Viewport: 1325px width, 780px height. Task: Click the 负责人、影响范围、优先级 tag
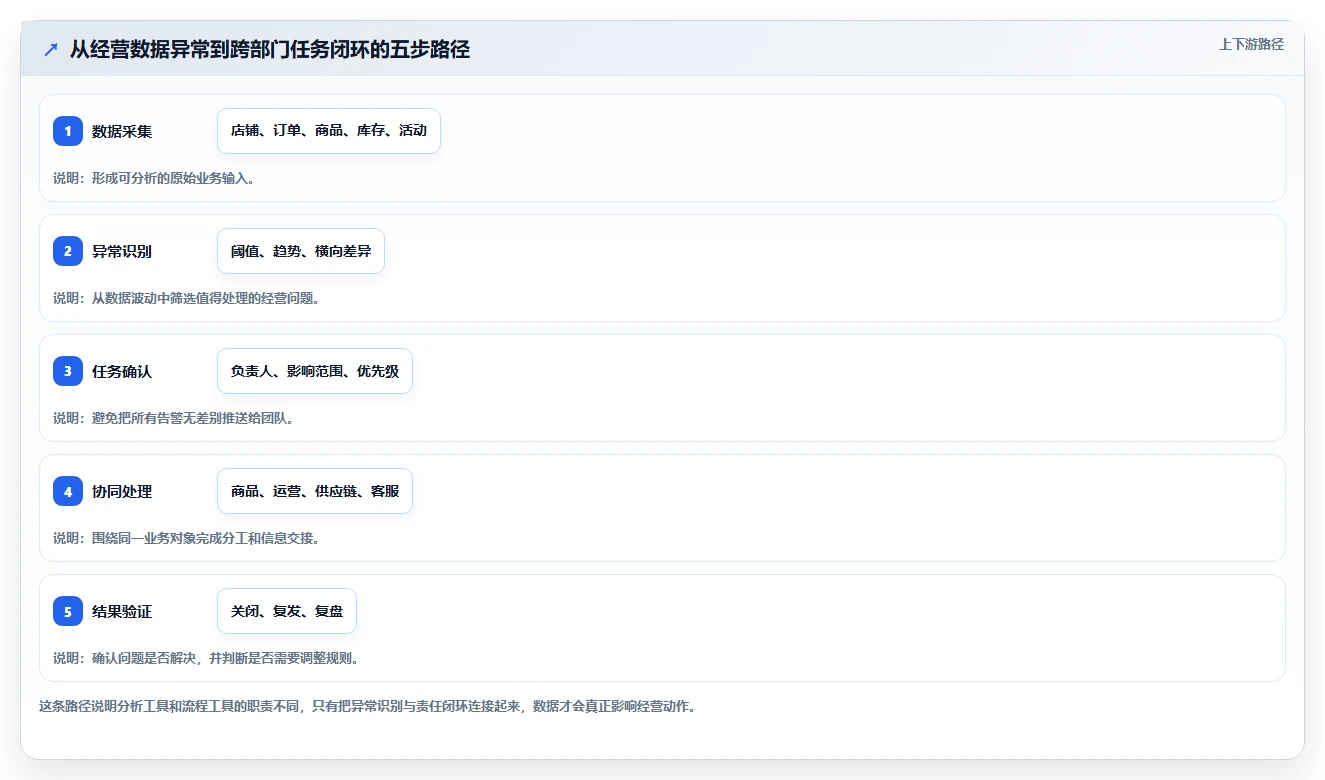click(x=315, y=371)
